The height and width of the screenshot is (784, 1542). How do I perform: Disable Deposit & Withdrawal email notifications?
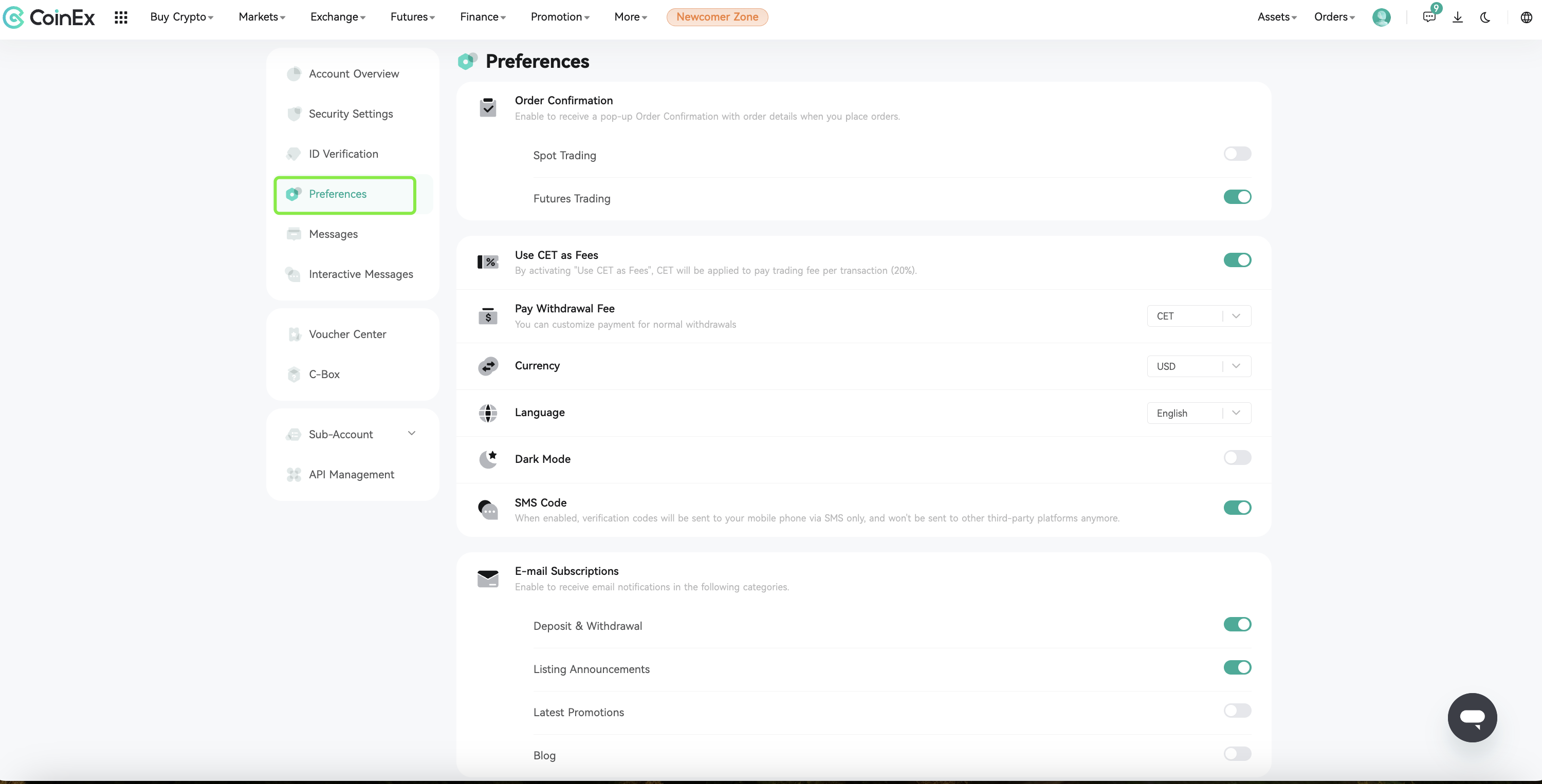click(x=1237, y=624)
